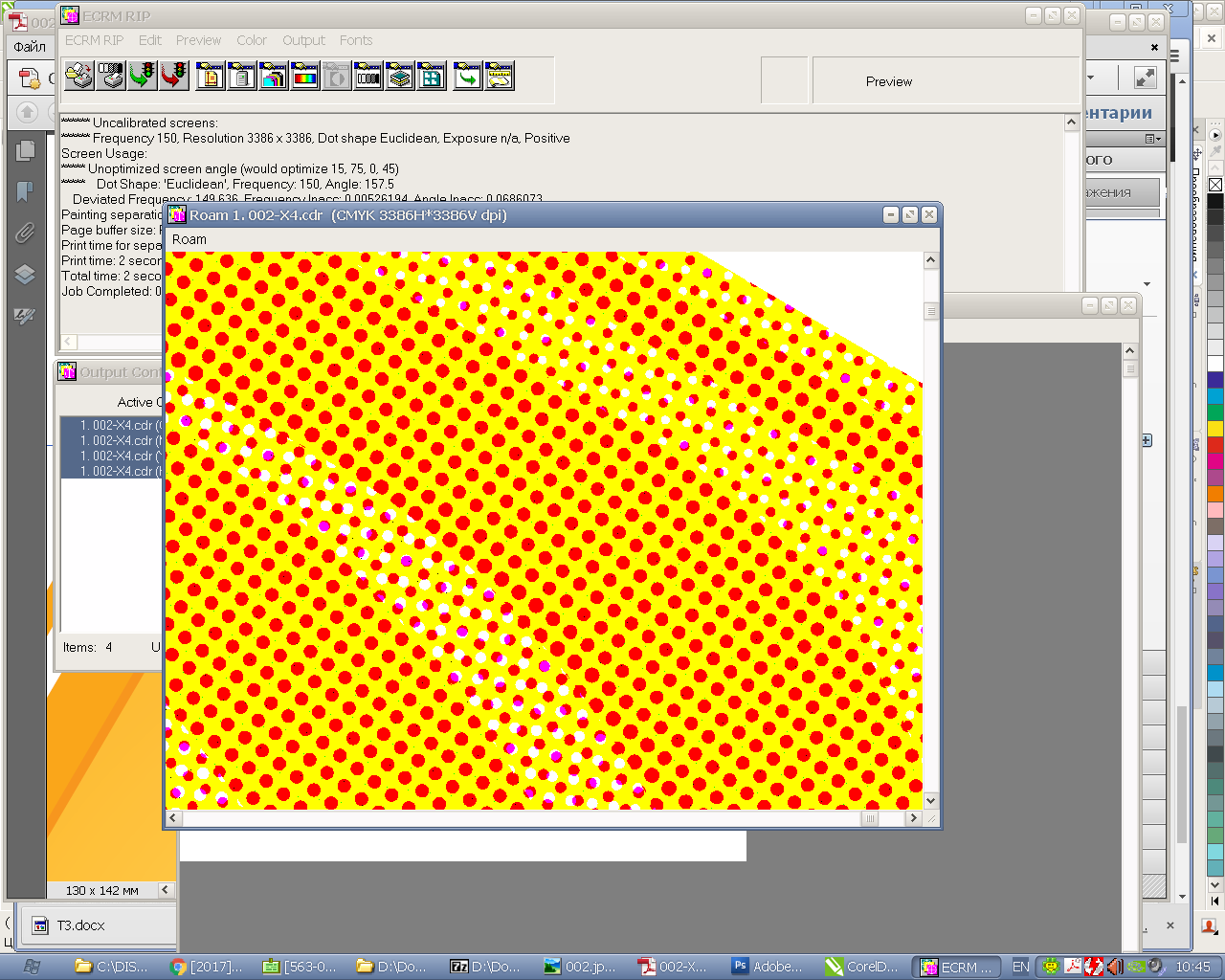Open page thumbnails panel in Acrobat sidebar
The image size is (1225, 980).
tap(26, 151)
